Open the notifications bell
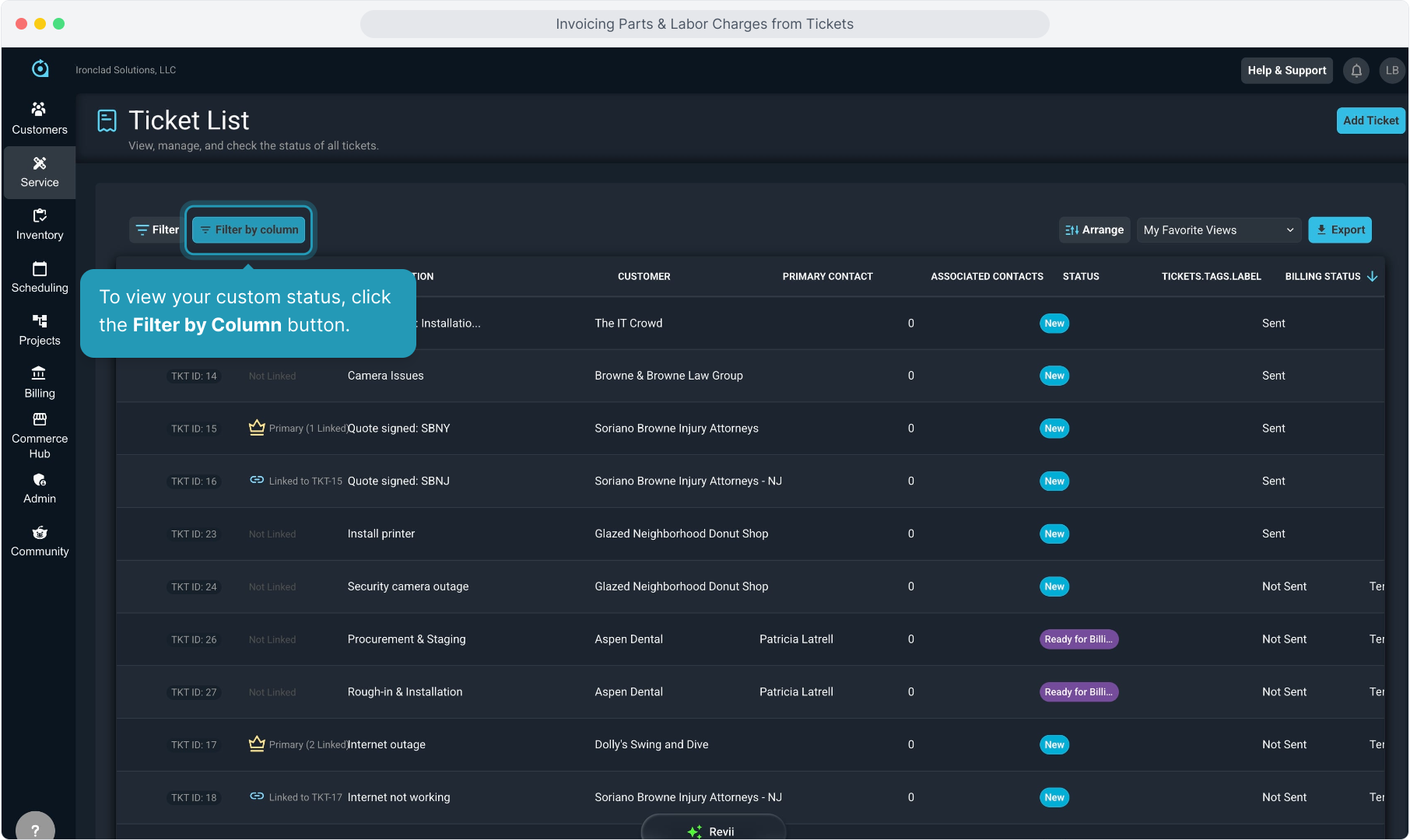Image resolution: width=1410 pixels, height=840 pixels. coord(1356,70)
